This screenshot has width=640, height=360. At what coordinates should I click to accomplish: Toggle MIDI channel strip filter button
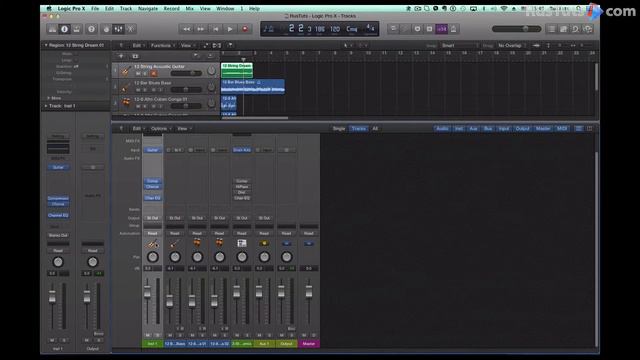click(x=562, y=129)
